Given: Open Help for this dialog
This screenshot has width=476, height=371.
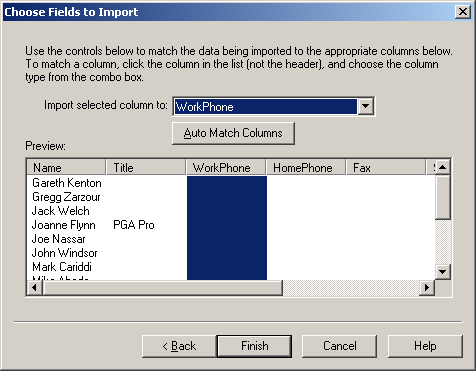Looking at the screenshot, I should pos(425,346).
